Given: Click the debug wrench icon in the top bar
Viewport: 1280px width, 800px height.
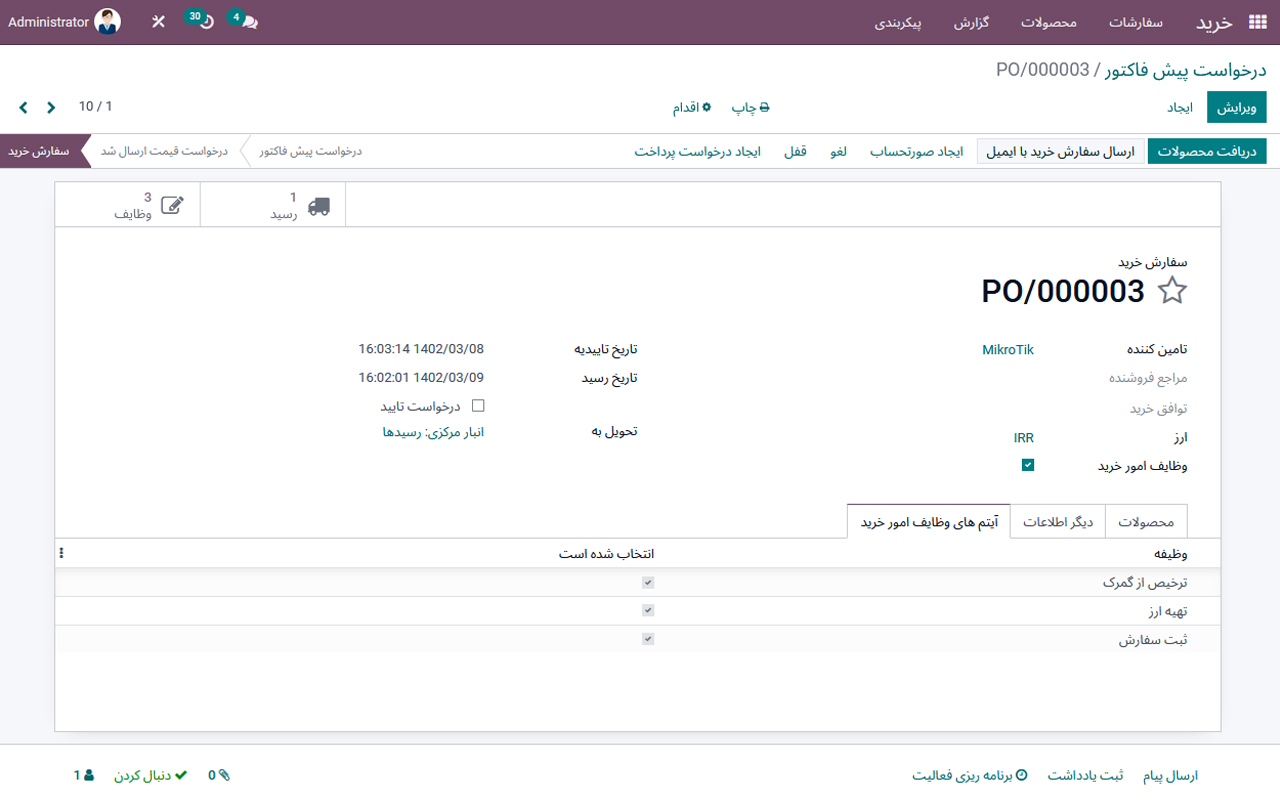Looking at the screenshot, I should coord(157,20).
